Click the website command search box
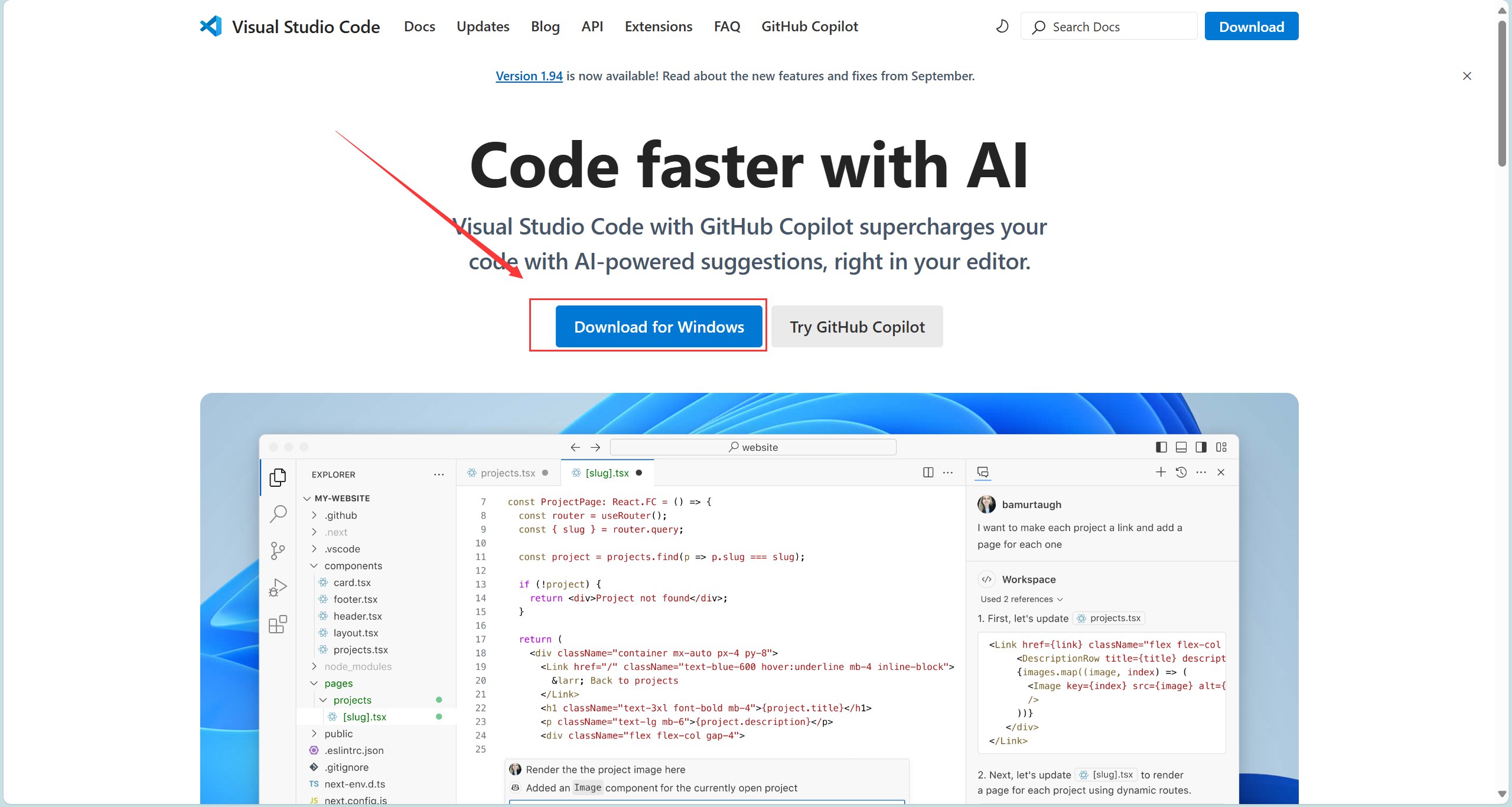1512x807 pixels. coord(753,447)
